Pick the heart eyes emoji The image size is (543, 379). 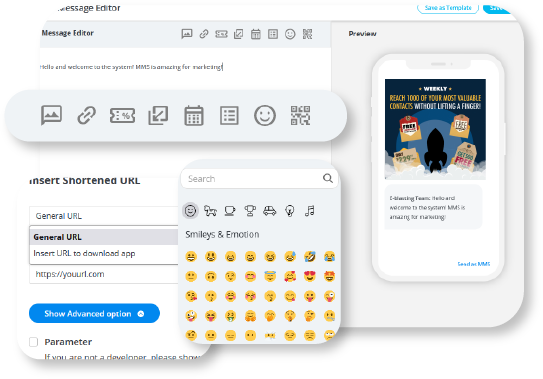[x=310, y=276]
